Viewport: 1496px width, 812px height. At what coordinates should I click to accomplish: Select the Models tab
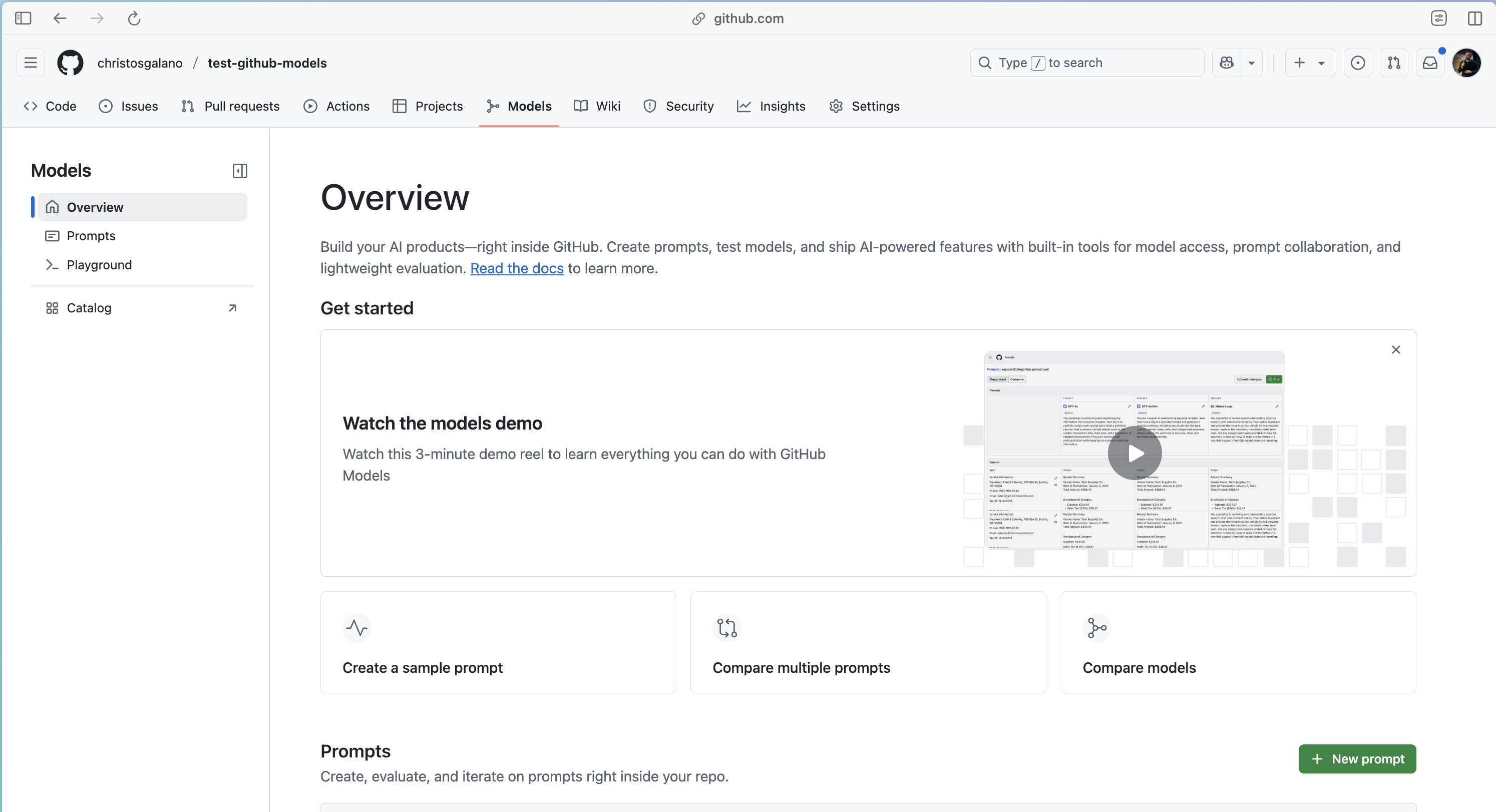[x=519, y=106]
